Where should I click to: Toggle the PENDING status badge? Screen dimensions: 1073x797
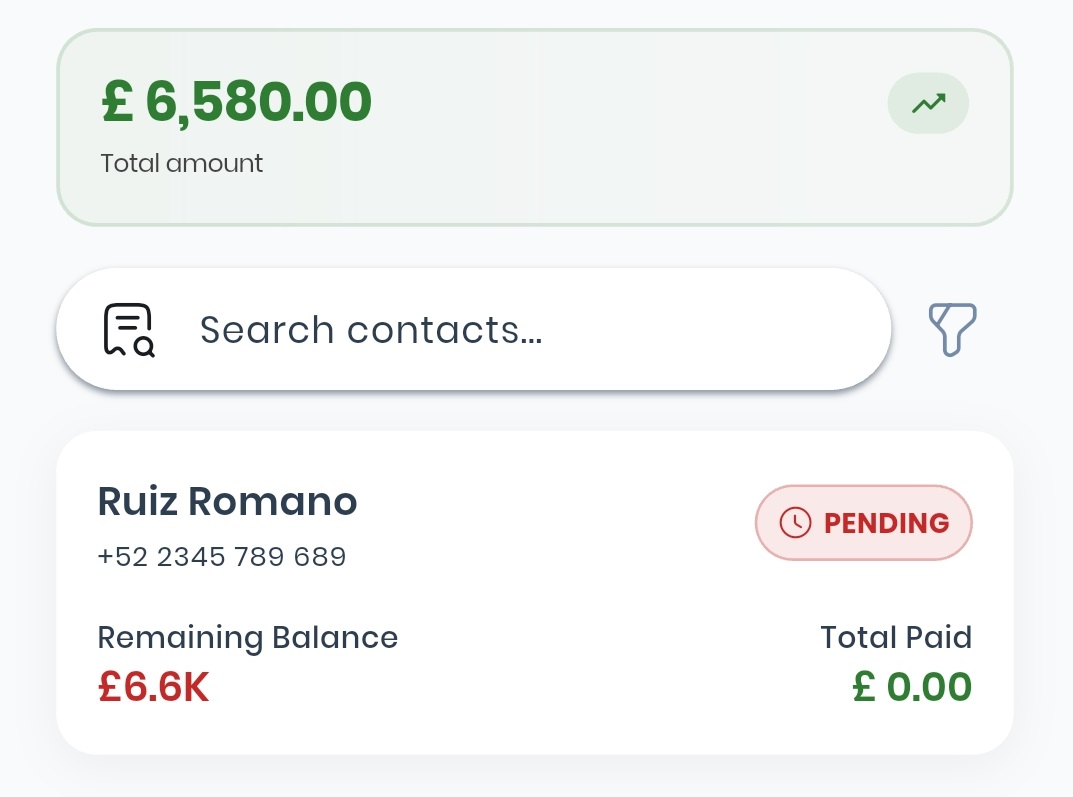tap(863, 522)
